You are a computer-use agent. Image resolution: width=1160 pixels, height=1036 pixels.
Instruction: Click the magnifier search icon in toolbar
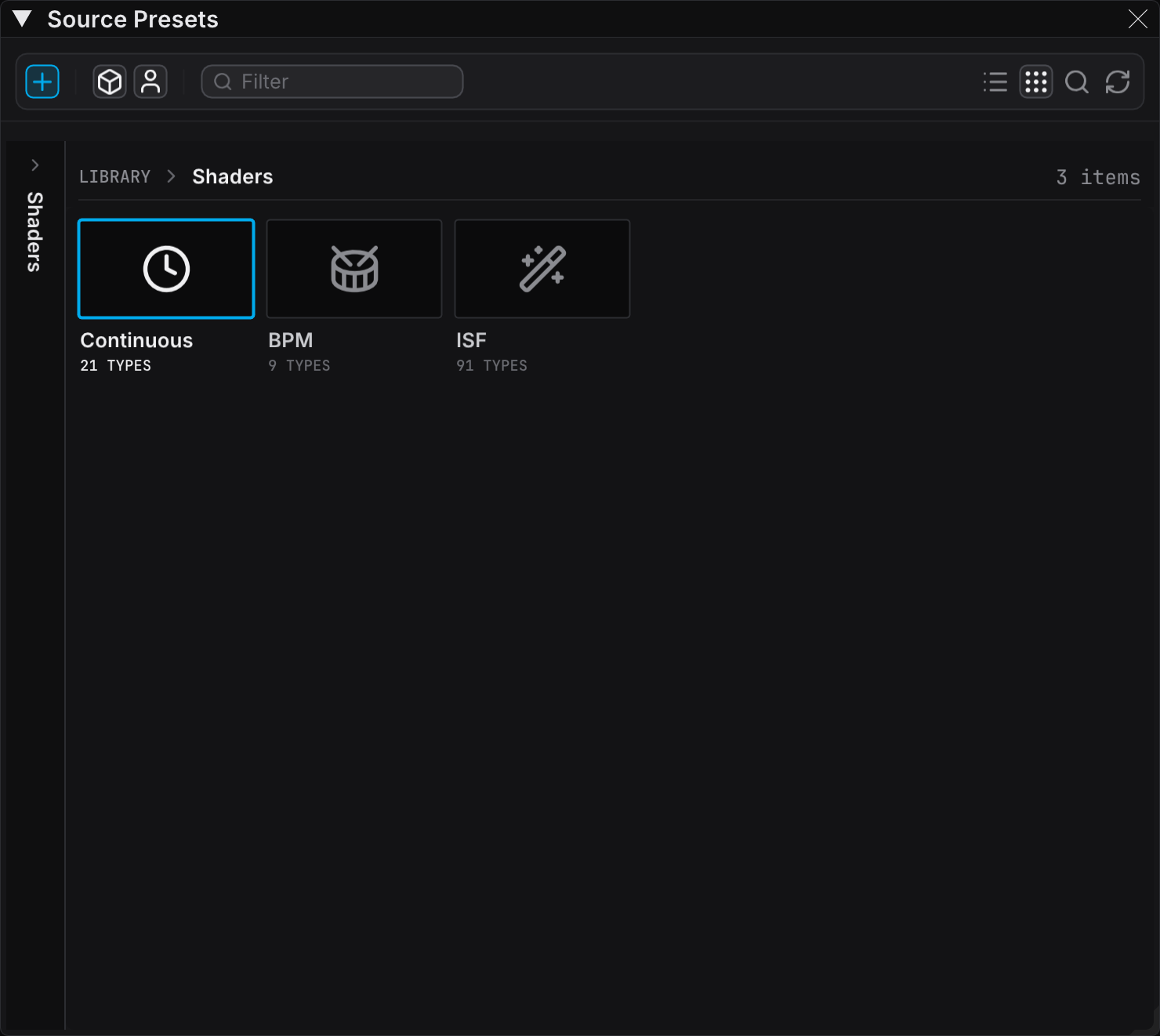(1077, 82)
